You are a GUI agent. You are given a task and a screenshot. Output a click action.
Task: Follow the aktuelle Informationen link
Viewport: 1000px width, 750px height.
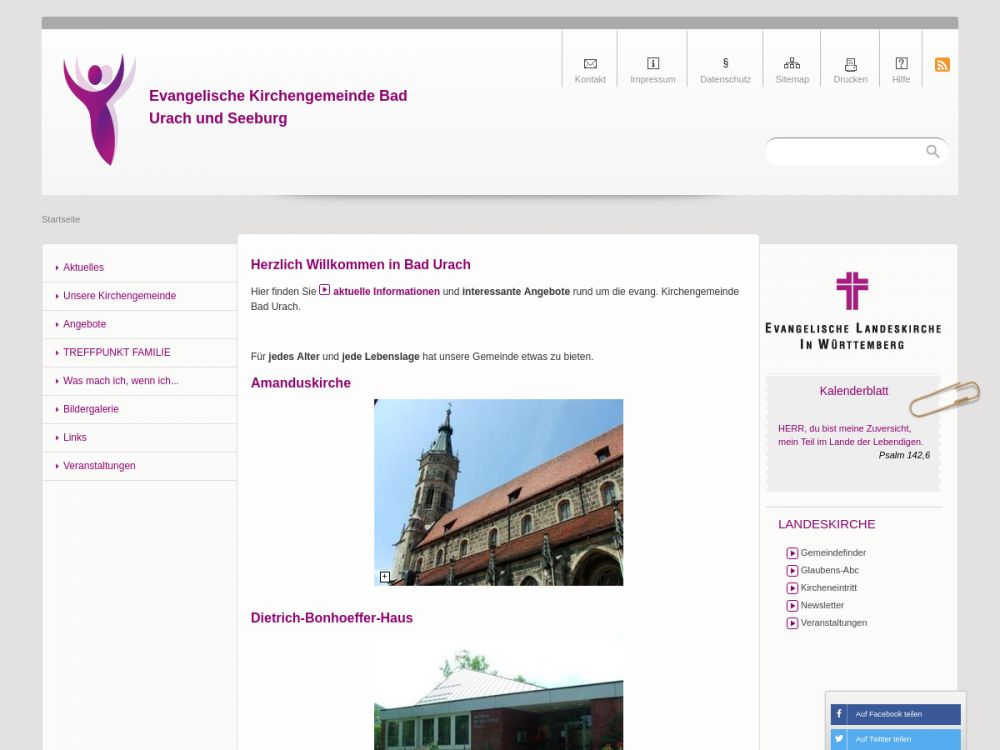[x=386, y=292]
